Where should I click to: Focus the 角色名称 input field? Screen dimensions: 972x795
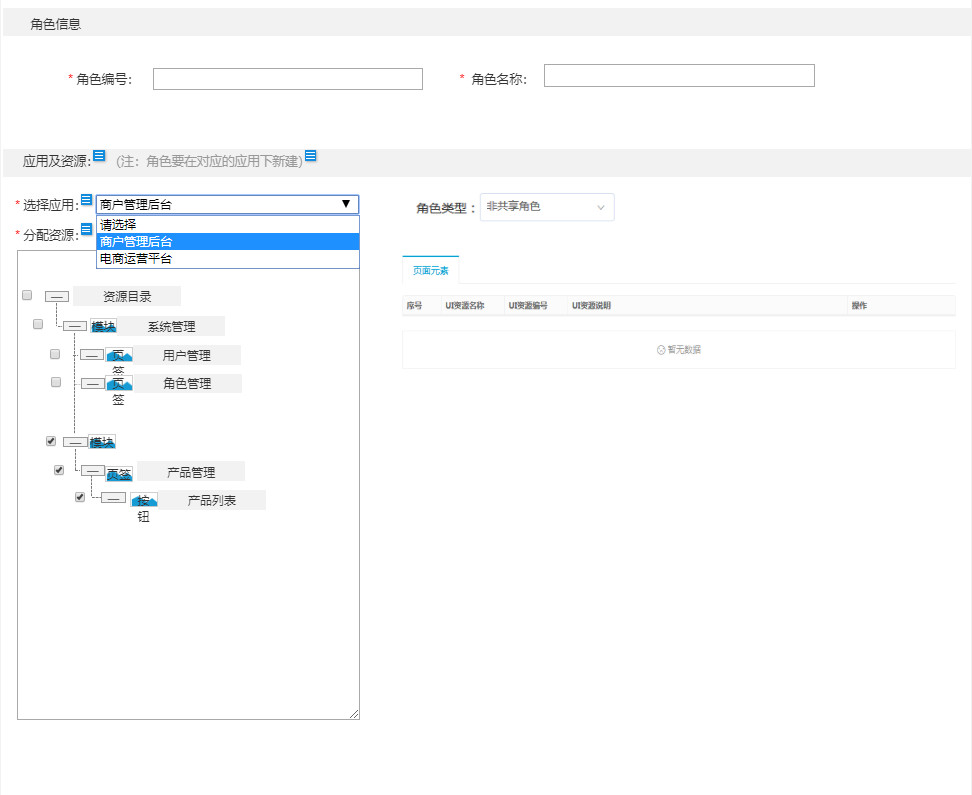[x=679, y=76]
